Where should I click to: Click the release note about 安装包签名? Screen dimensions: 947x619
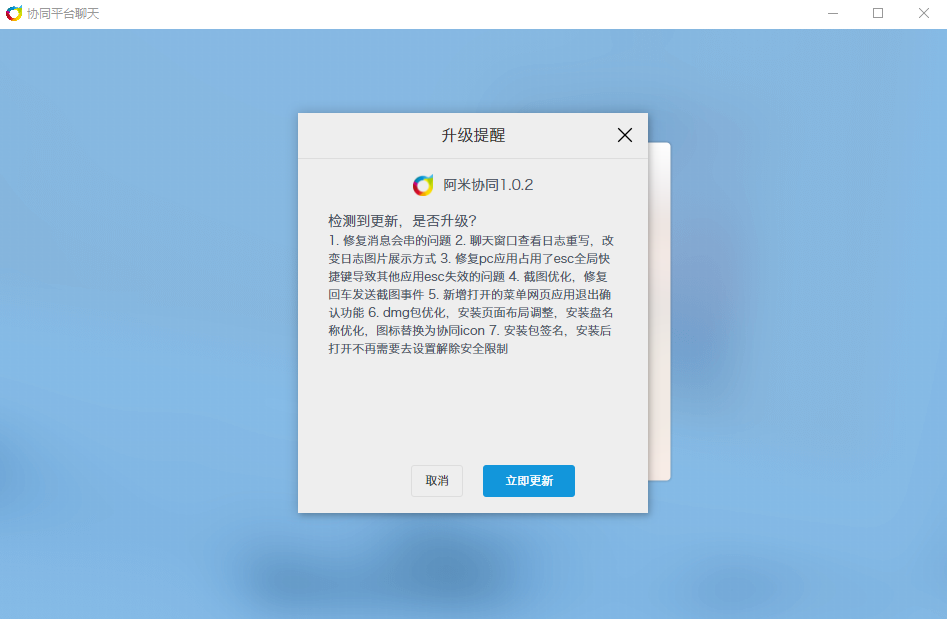[x=525, y=330]
